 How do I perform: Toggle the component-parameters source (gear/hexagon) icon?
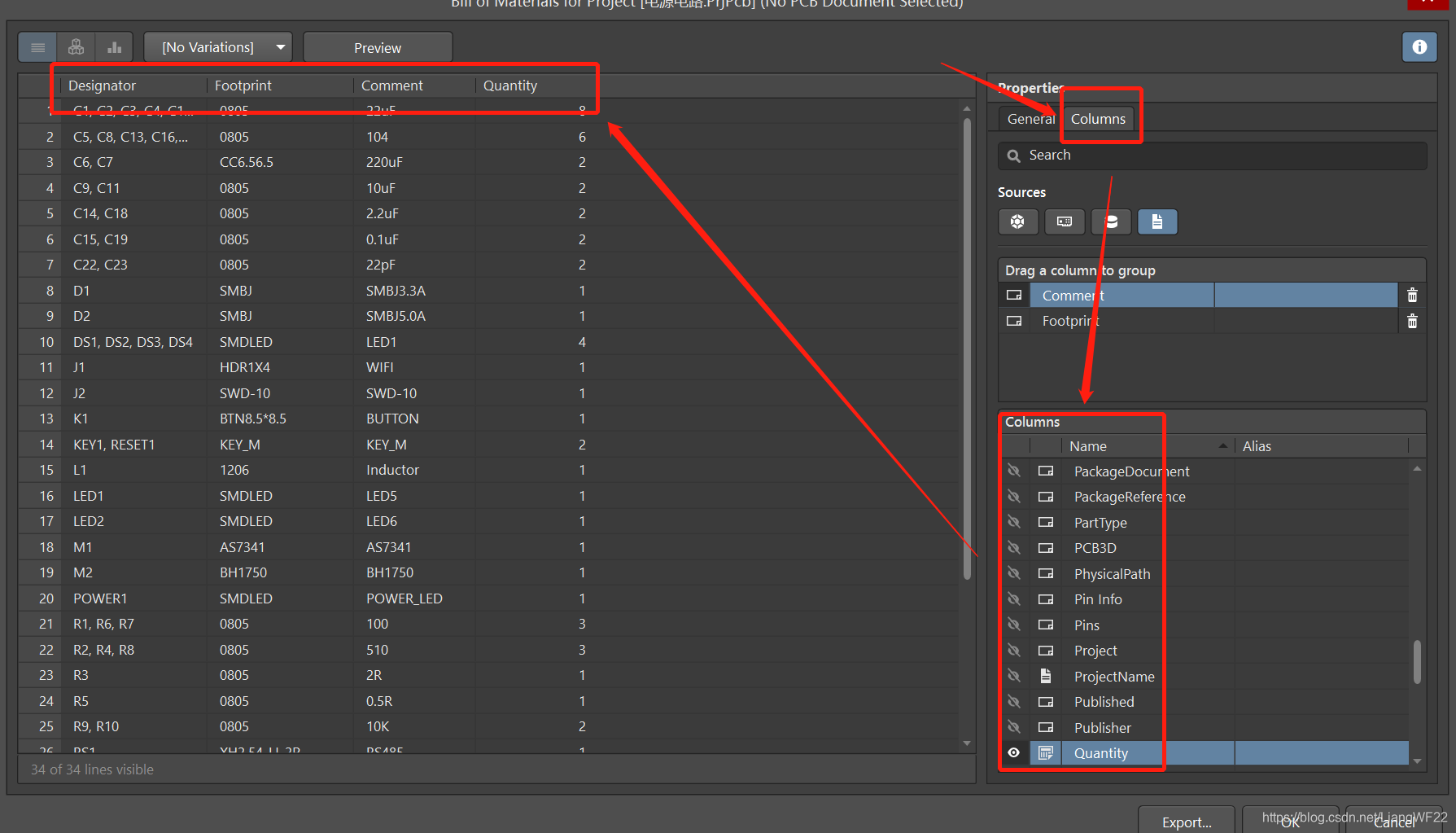1017,221
